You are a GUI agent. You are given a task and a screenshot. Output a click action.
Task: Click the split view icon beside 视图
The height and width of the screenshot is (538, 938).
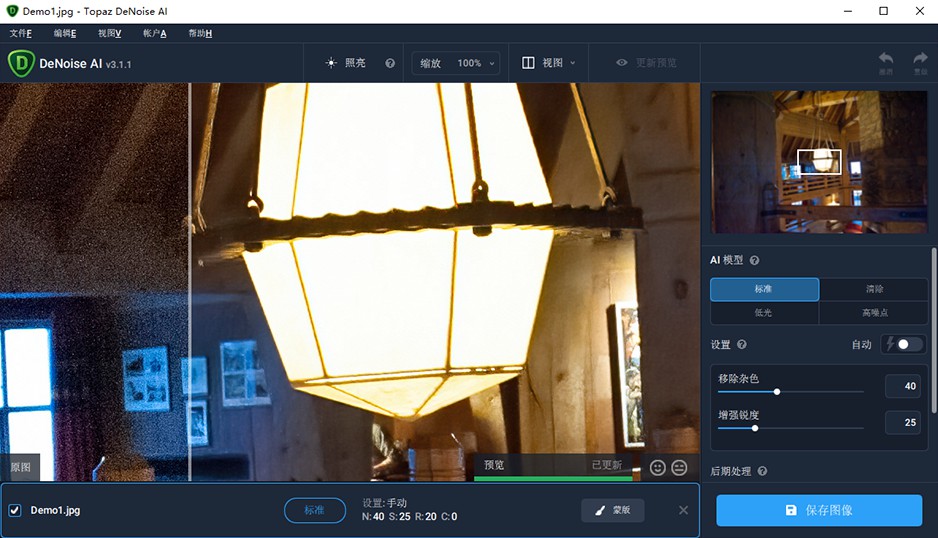click(528, 63)
